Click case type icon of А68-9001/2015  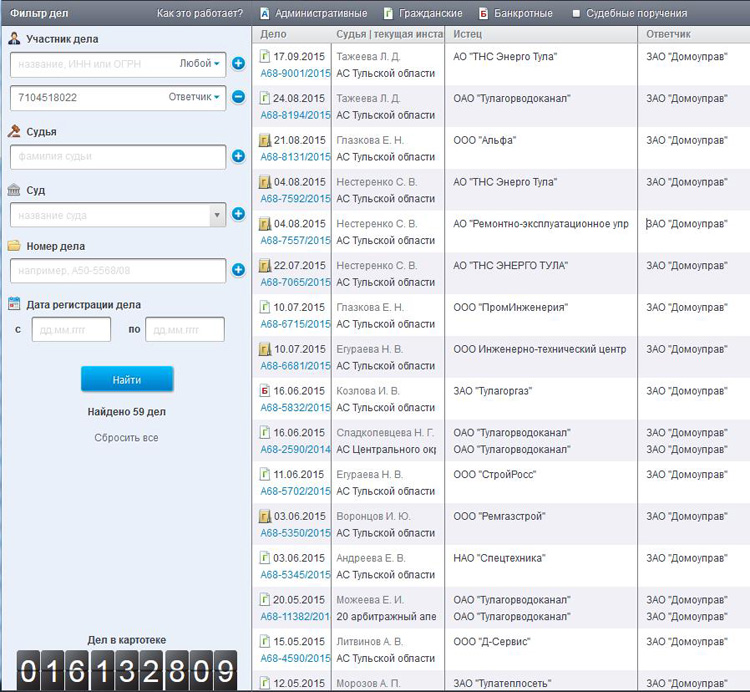pos(265,57)
